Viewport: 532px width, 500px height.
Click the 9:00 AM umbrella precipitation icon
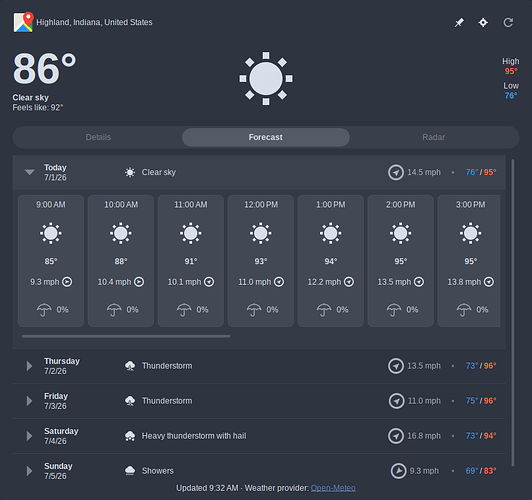[44, 310]
